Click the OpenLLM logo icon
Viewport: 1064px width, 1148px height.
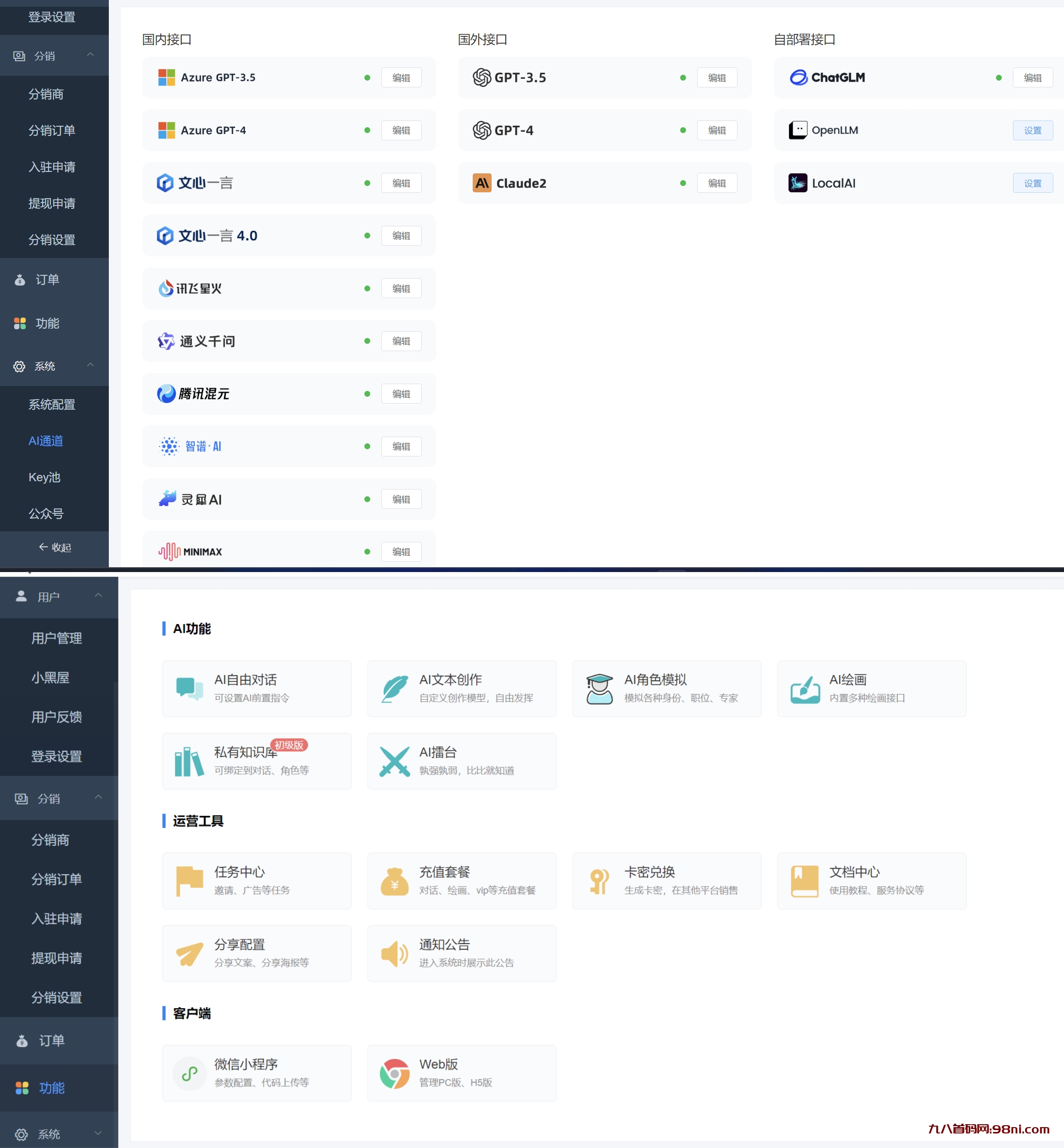[x=797, y=130]
